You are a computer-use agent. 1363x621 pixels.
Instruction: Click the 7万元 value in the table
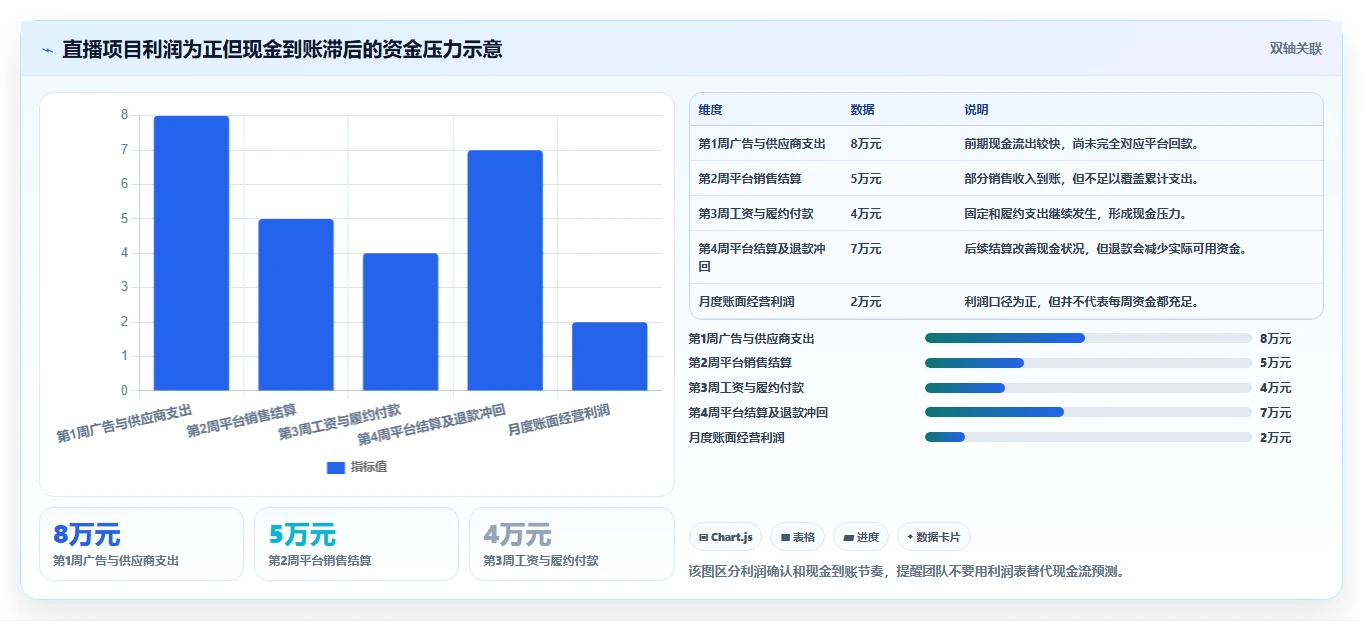(866, 249)
